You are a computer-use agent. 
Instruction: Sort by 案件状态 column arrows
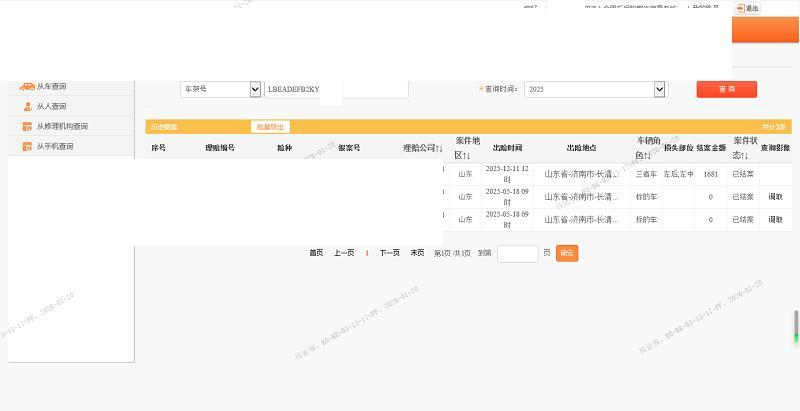point(746,156)
